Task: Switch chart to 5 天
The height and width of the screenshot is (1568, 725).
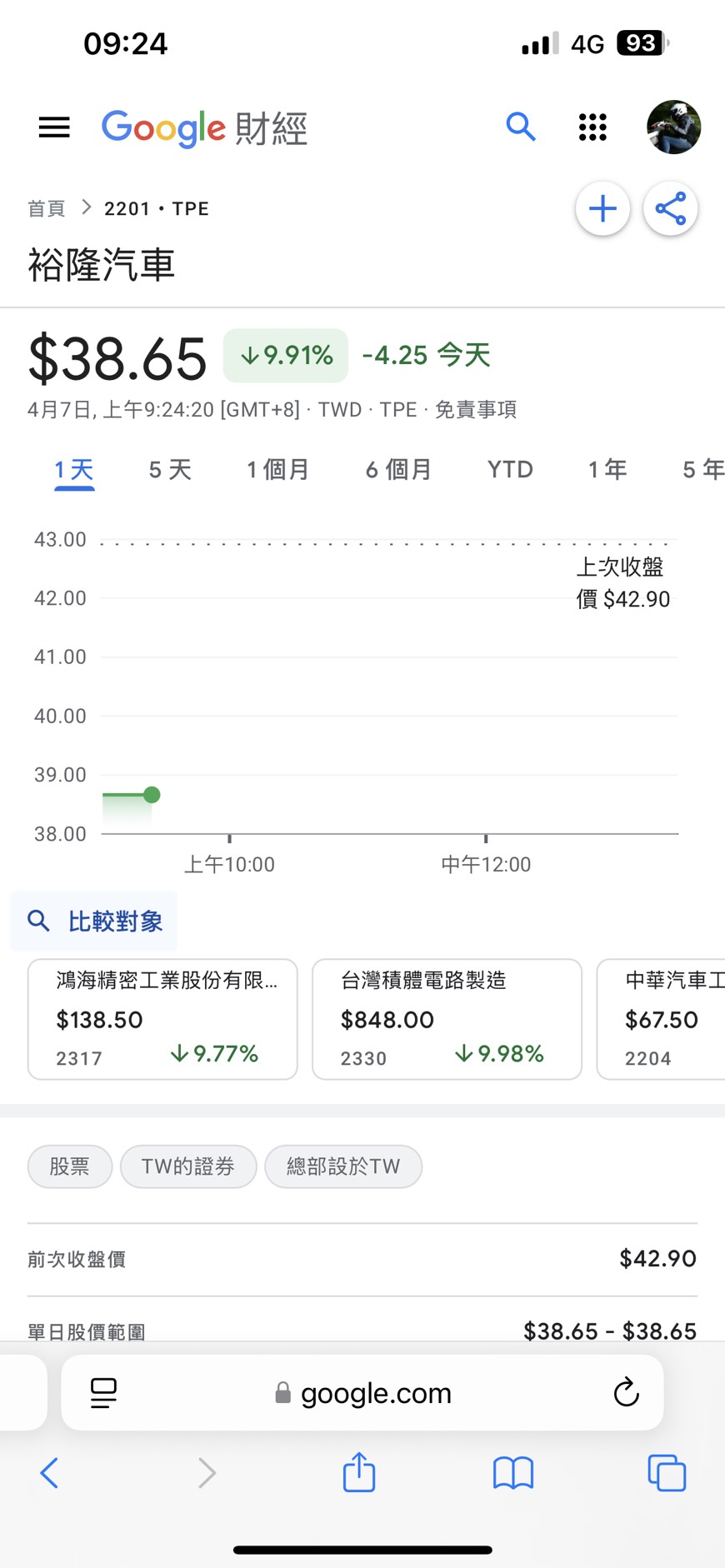Action: [x=170, y=470]
